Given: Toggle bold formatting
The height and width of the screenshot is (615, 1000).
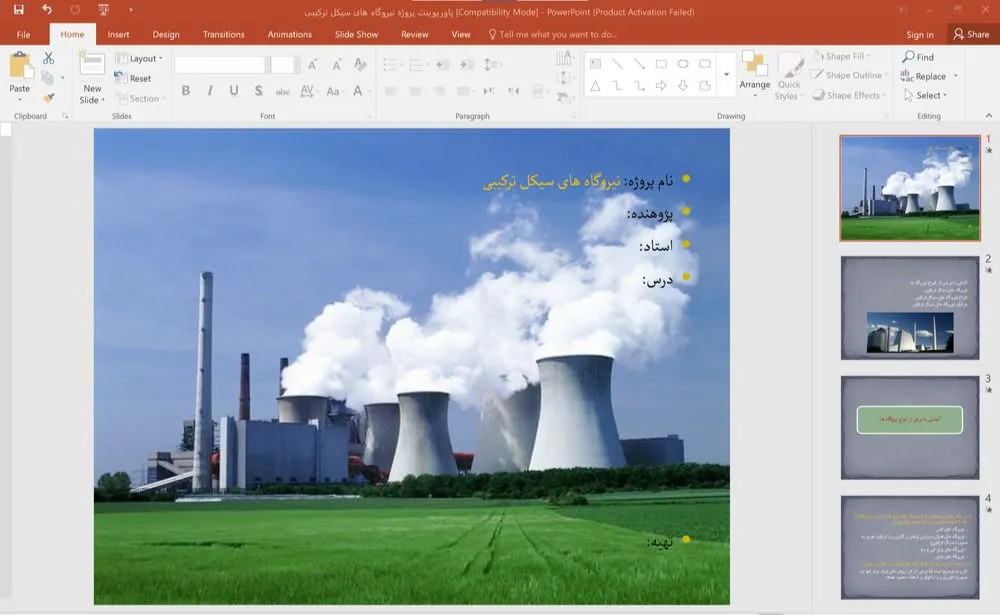Looking at the screenshot, I should (x=185, y=91).
